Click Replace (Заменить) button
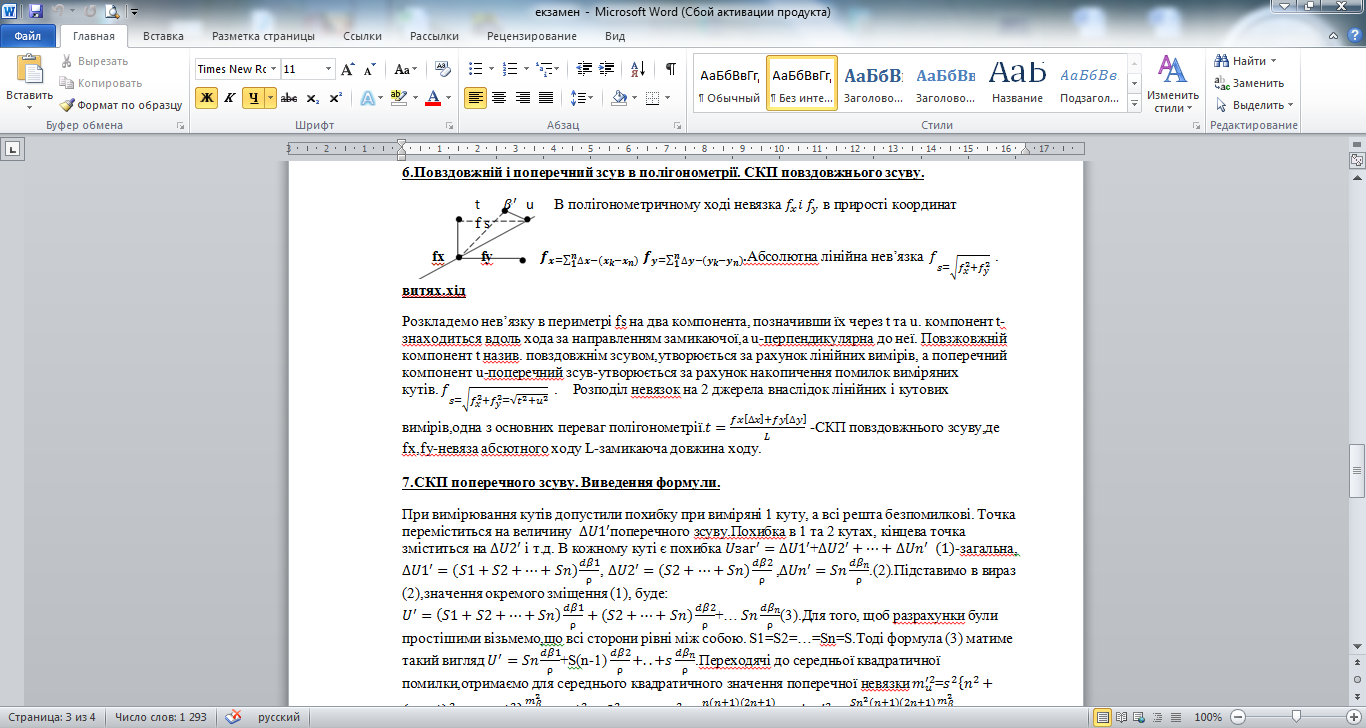The image size is (1366, 728). click(1249, 83)
